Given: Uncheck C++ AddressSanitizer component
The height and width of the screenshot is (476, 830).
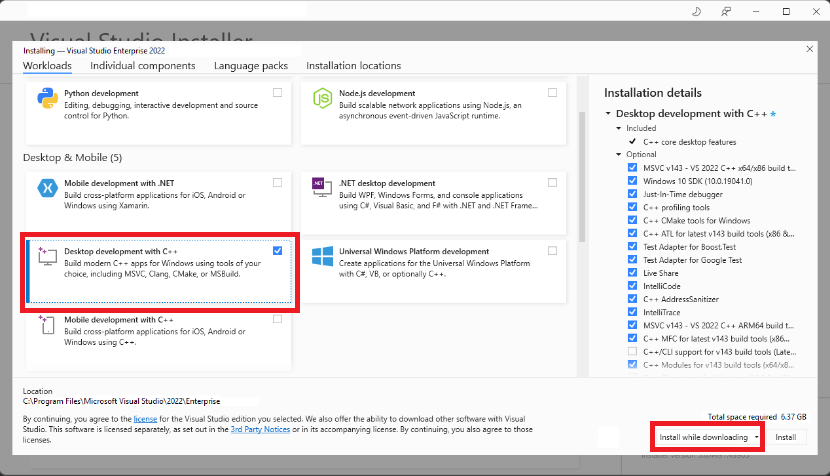Looking at the screenshot, I should 632,299.
